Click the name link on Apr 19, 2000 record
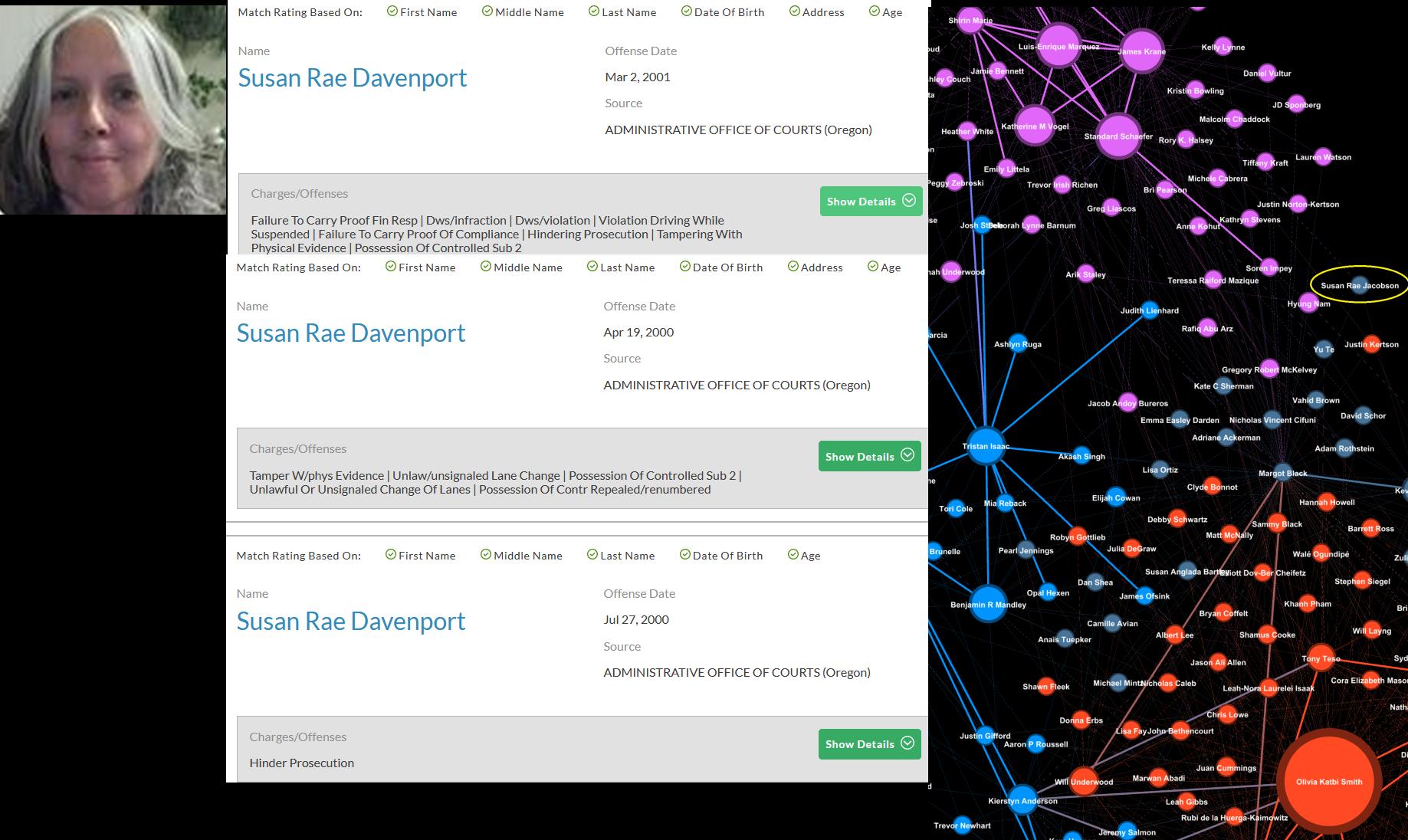The height and width of the screenshot is (840, 1408). (x=350, y=333)
